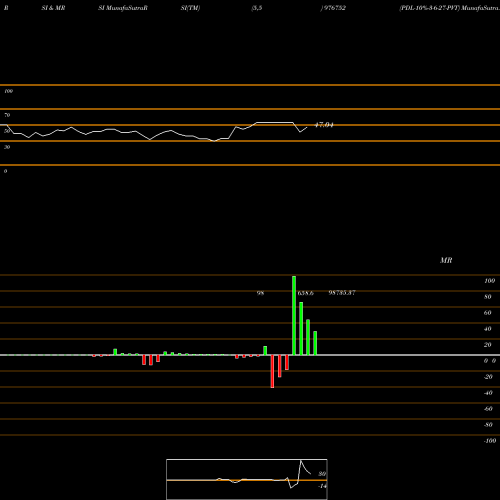Click the 98735.37 value label
Viewport: 500px width, 500px height.
click(342, 293)
